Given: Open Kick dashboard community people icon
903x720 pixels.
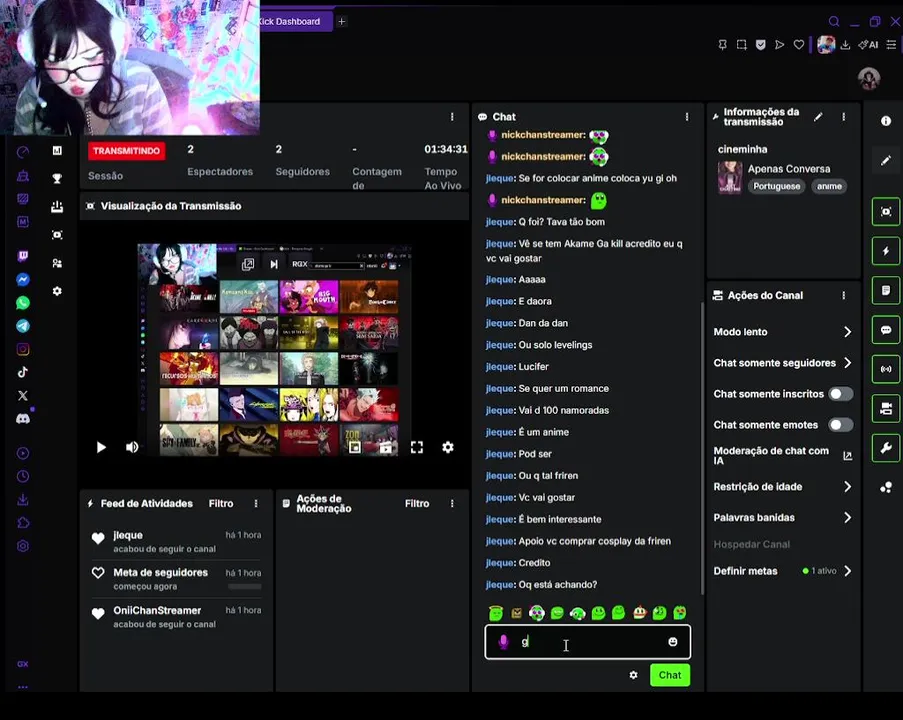Looking at the screenshot, I should pos(57,263).
